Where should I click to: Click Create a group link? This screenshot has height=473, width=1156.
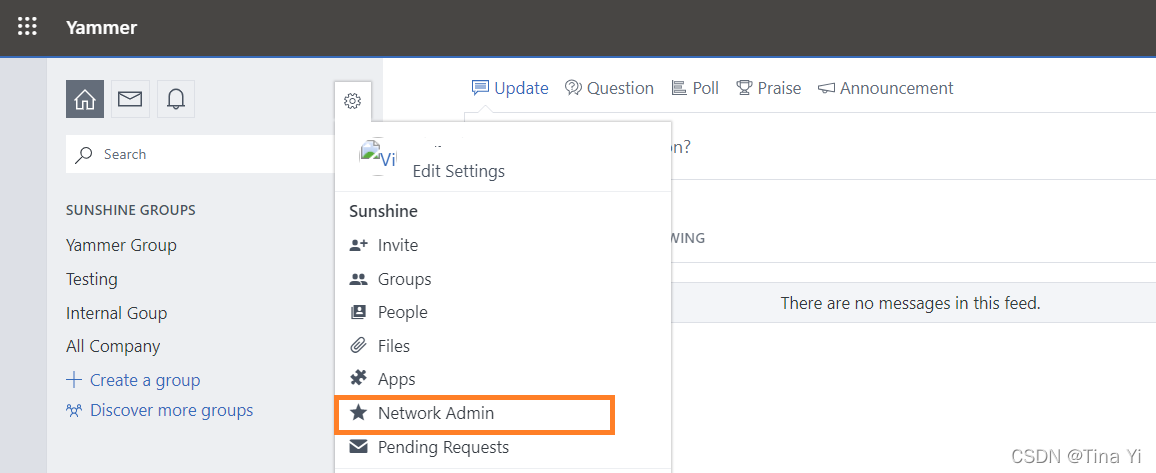coord(144,380)
